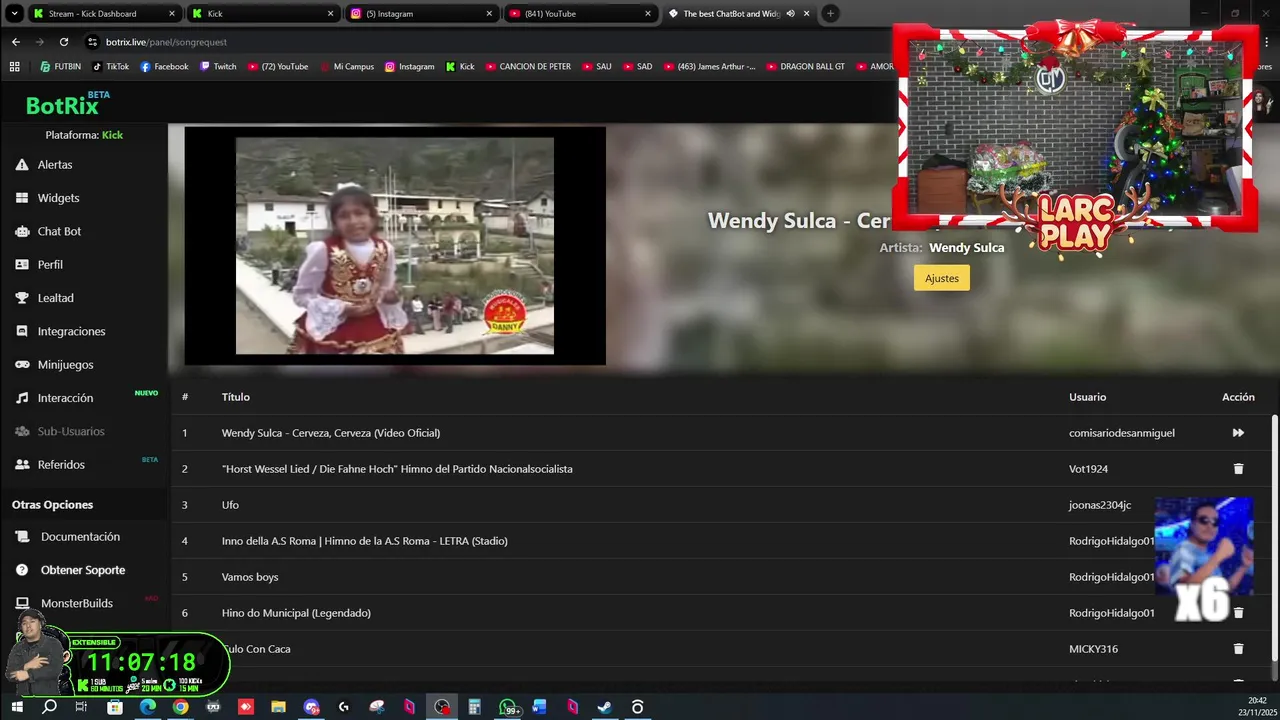Select 'Vamos boys' song title
The height and width of the screenshot is (720, 1280).
click(250, 577)
